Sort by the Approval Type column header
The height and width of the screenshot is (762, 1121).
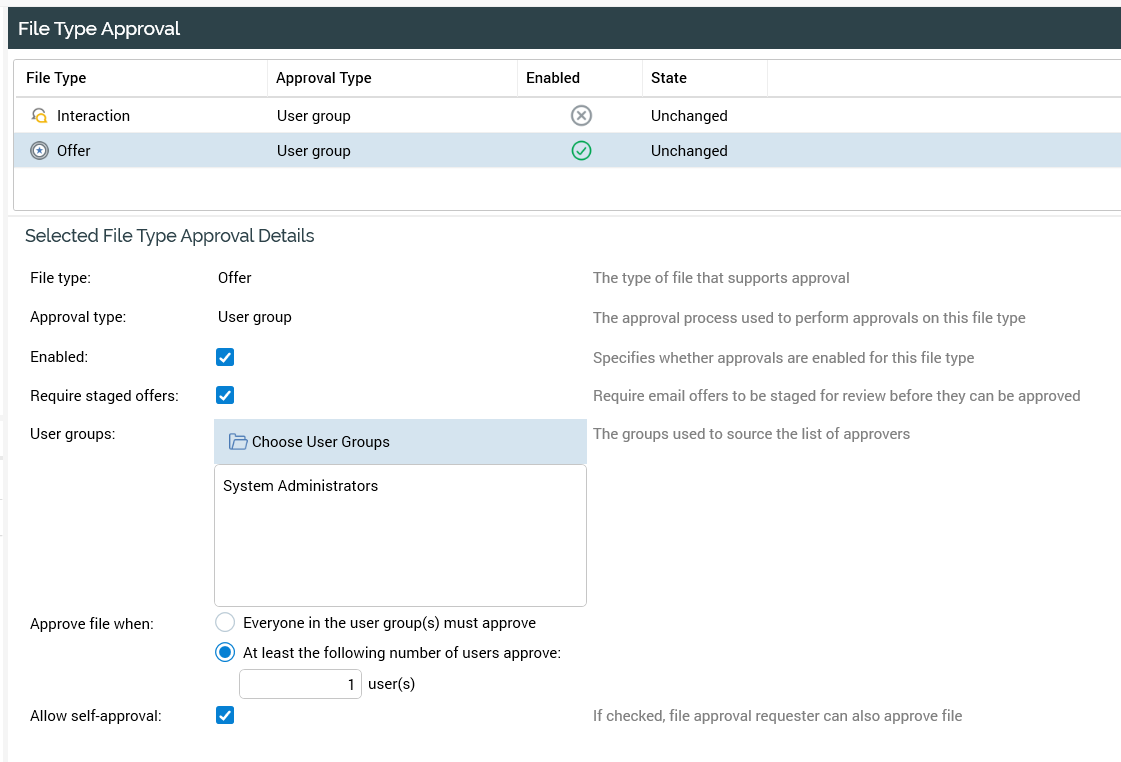pyautogui.click(x=323, y=78)
